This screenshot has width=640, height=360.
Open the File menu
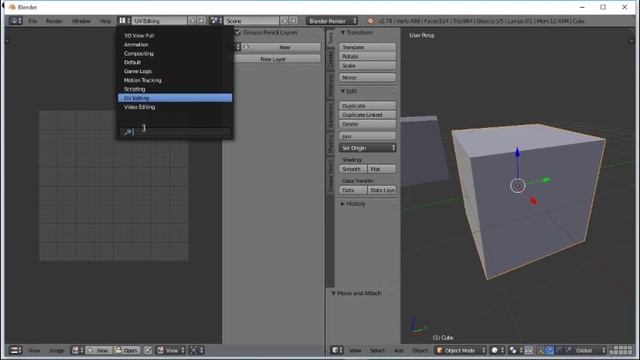point(33,21)
